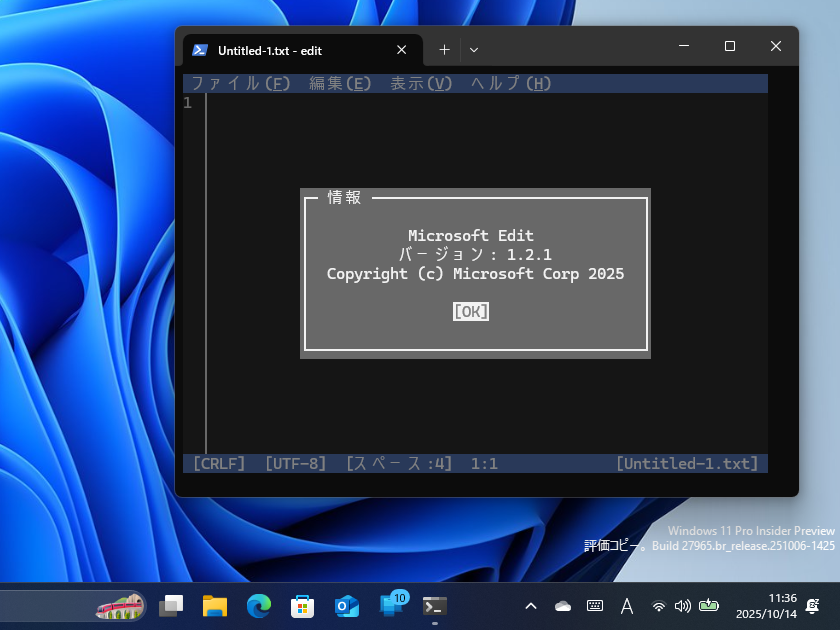
Task: Open the terminal tab dropdown chevron
Action: 472,49
